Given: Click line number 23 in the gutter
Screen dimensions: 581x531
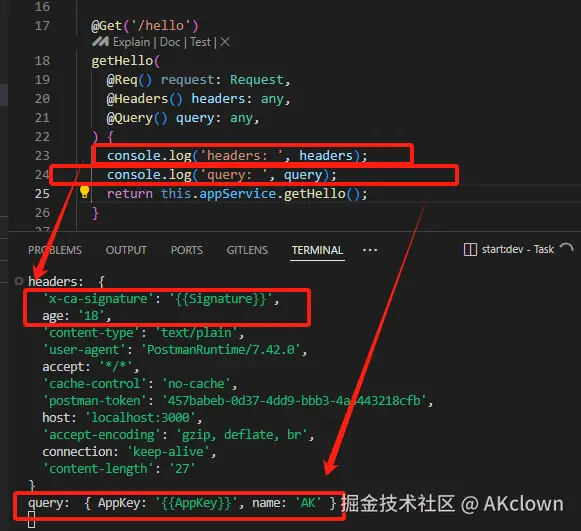Looking at the screenshot, I should coord(42,156).
